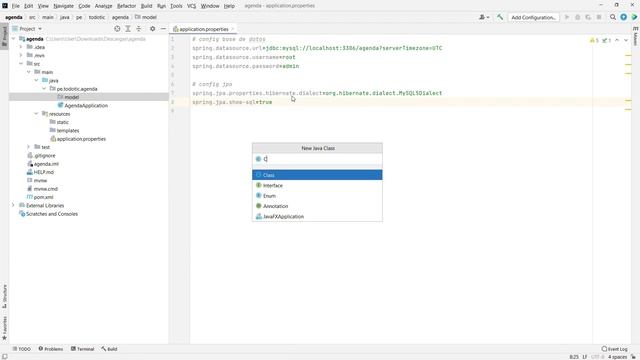Open the Navigate menu
This screenshot has width=640, height=360.
[63, 6]
